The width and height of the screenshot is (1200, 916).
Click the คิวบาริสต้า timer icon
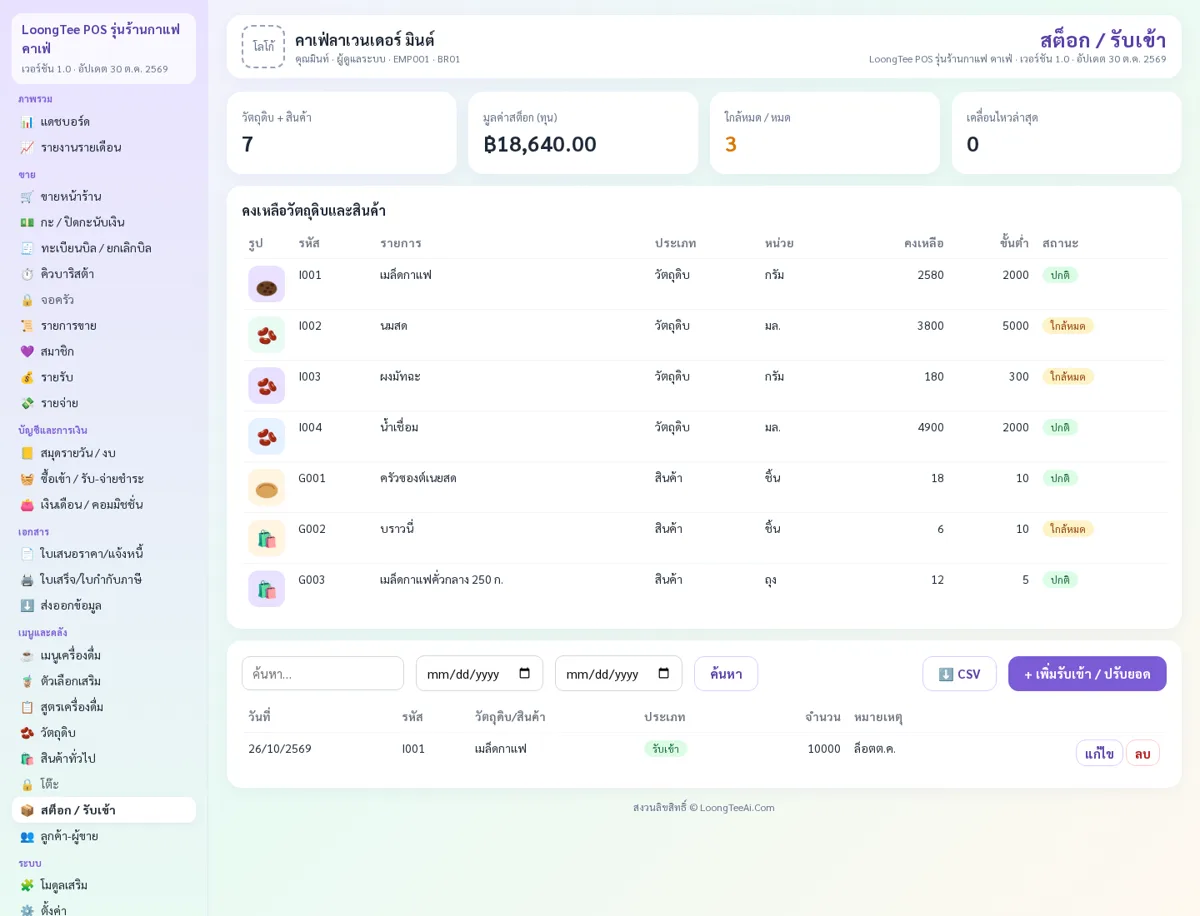click(27, 274)
